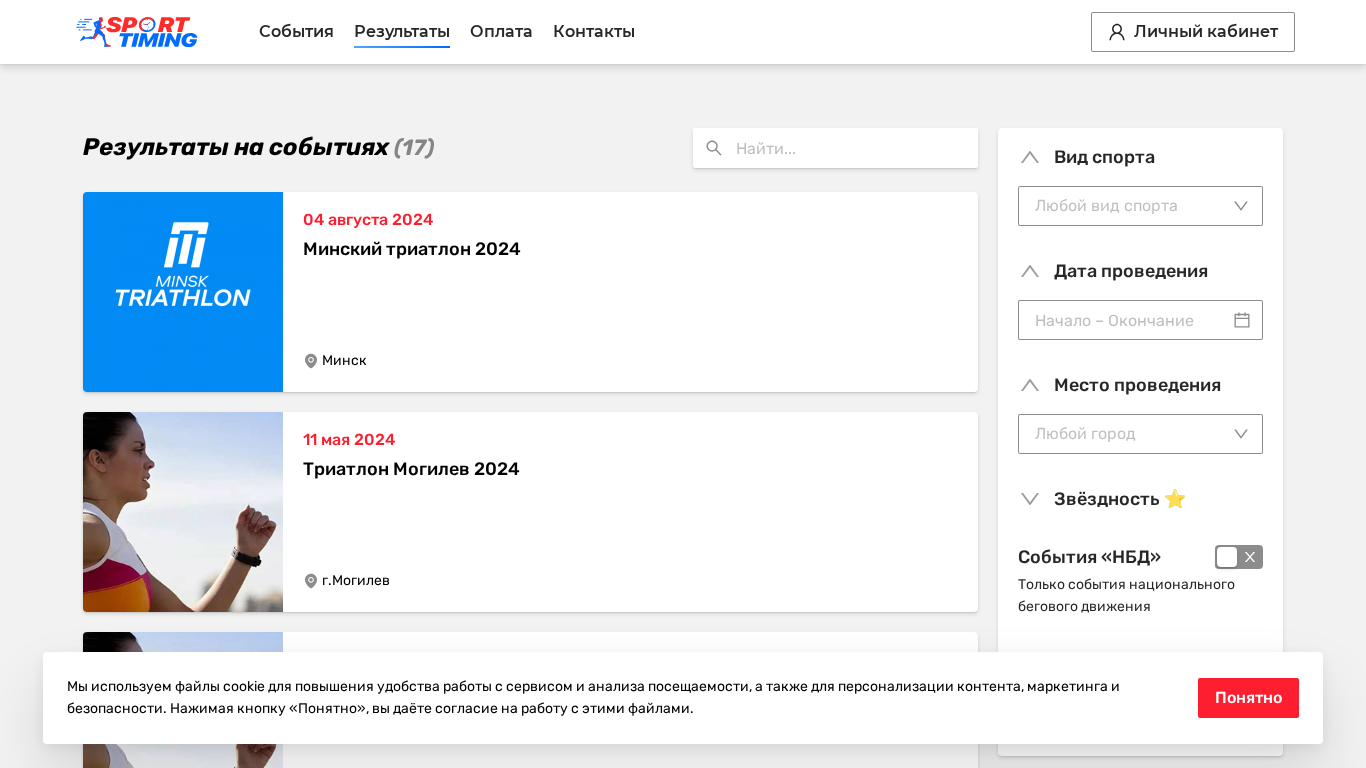Collapse the Место проведения section

pos(1030,385)
